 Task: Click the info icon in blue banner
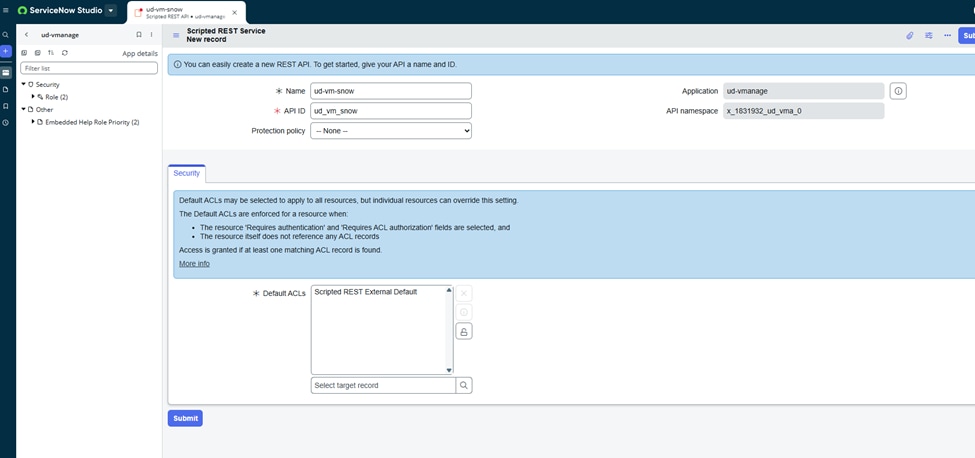point(178,64)
